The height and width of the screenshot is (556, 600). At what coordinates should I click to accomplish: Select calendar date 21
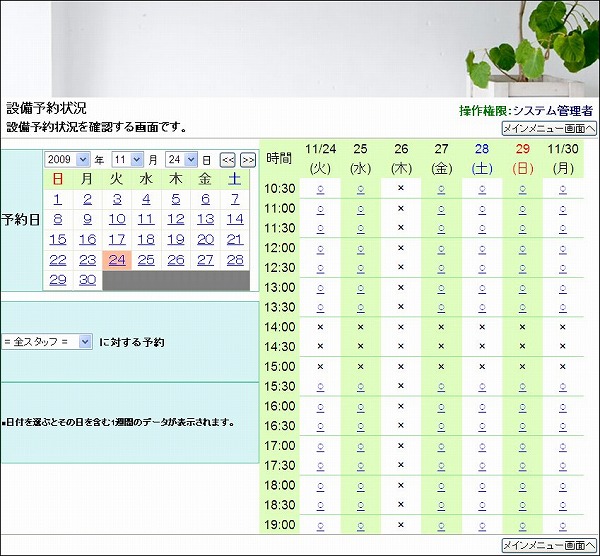pyautogui.click(x=235, y=240)
